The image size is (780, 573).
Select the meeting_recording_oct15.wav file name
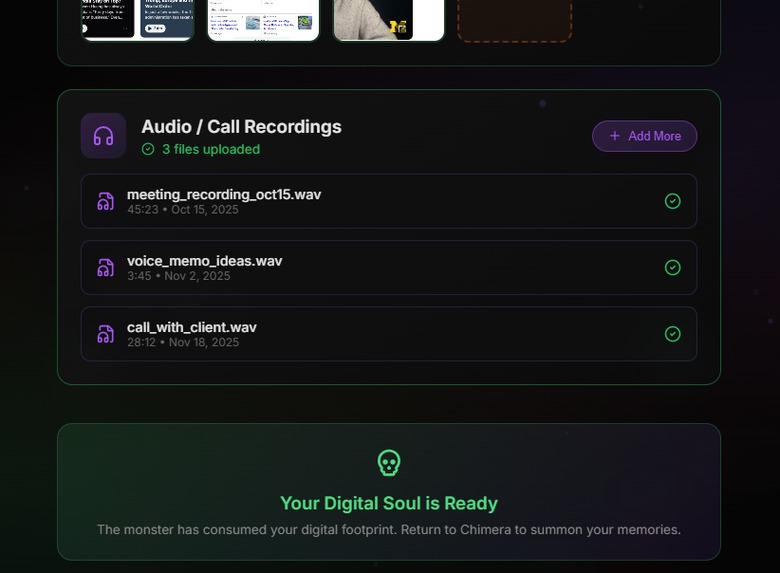click(224, 194)
